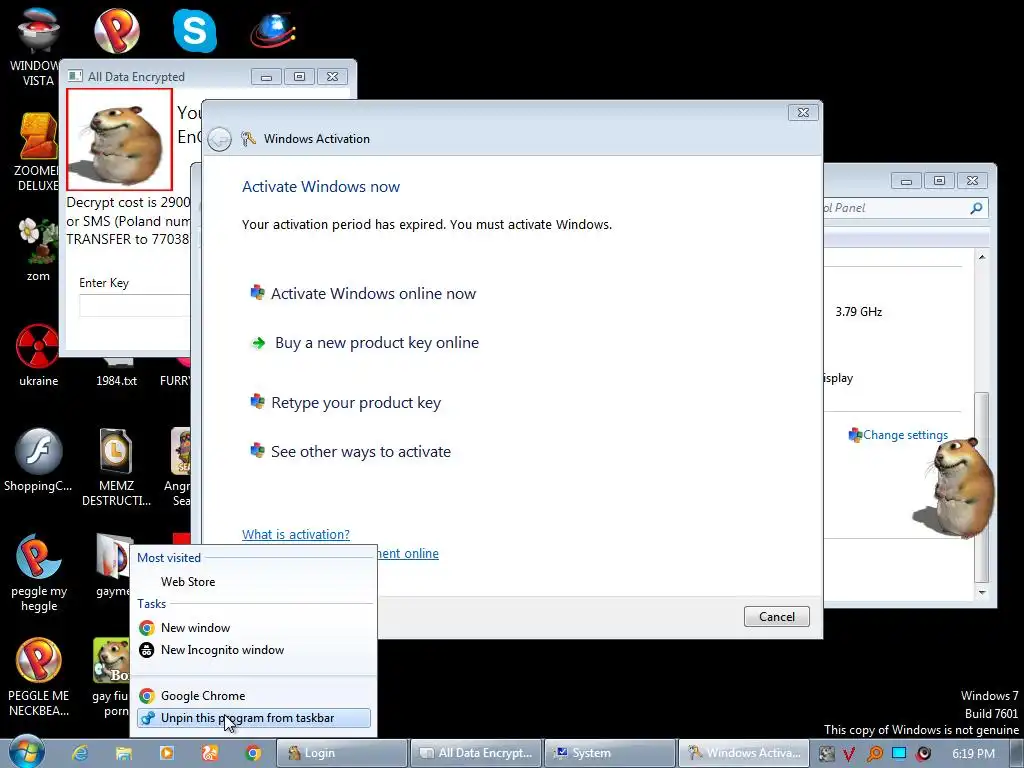This screenshot has height=768, width=1024.
Task: Click the 6:19 PM taskbar clock
Action: pyautogui.click(x=973, y=754)
